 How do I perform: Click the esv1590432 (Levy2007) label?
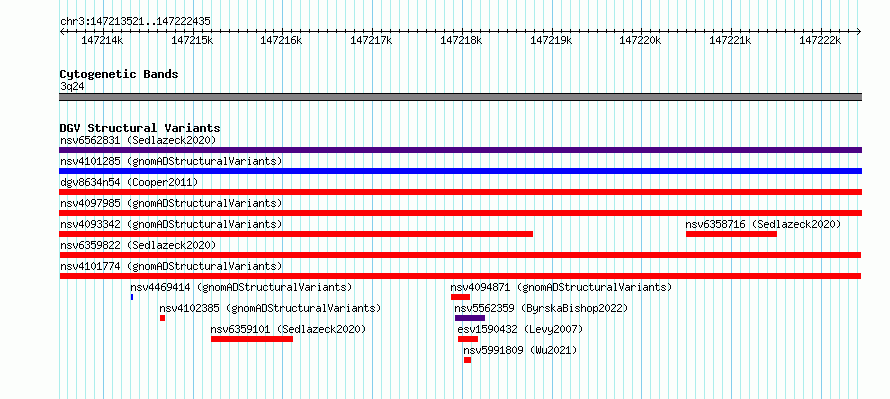pyautogui.click(x=520, y=329)
